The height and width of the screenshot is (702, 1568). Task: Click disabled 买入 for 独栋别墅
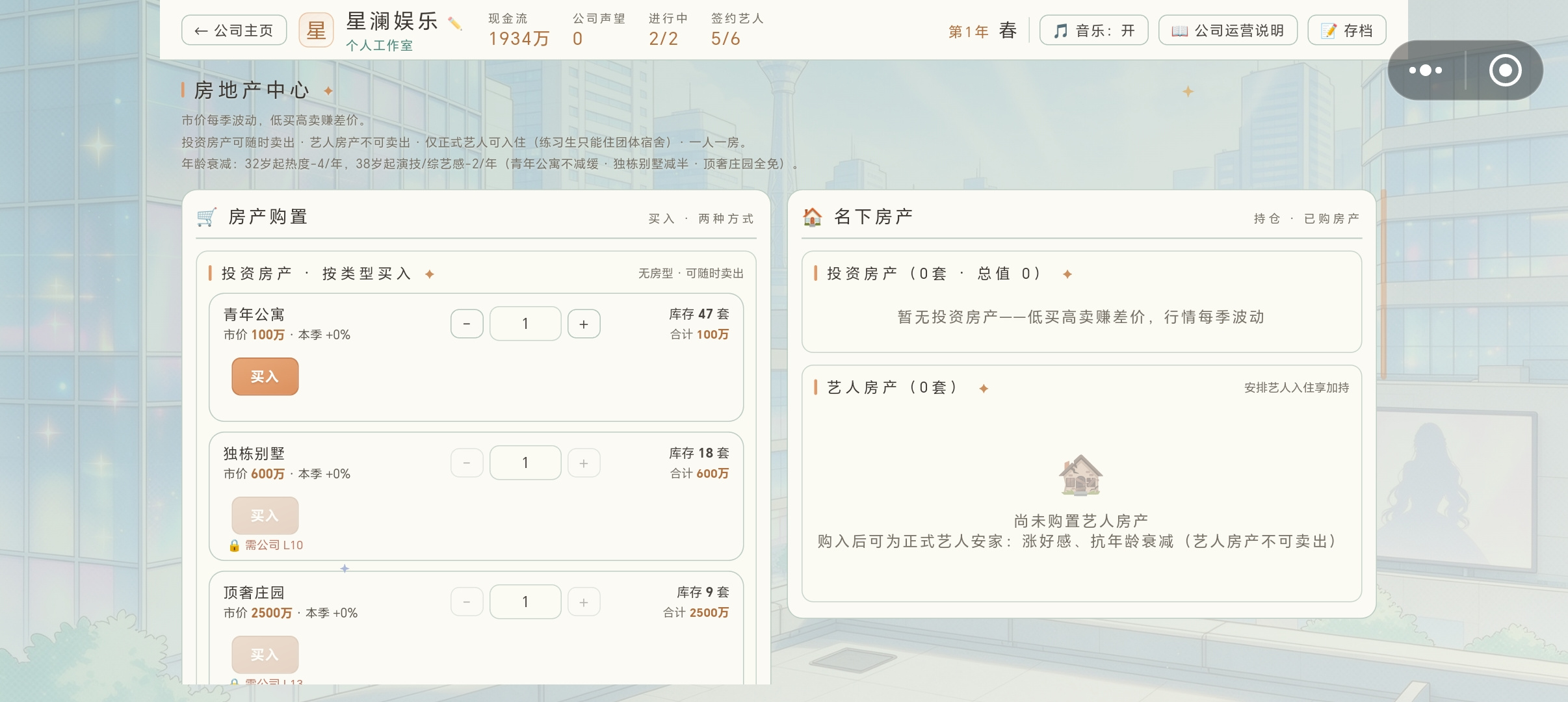265,515
